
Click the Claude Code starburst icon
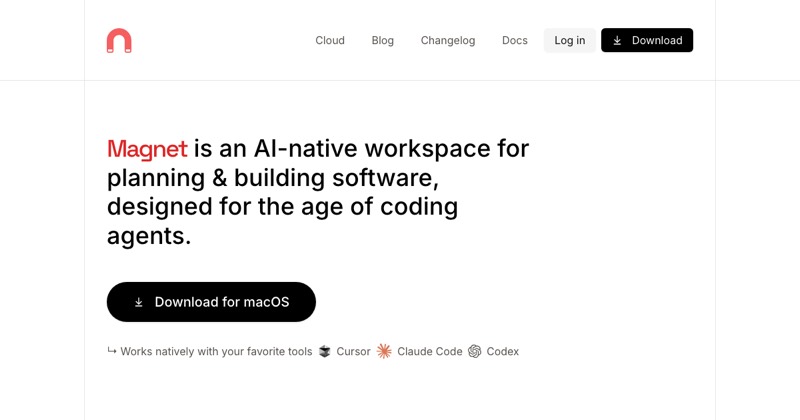click(384, 351)
